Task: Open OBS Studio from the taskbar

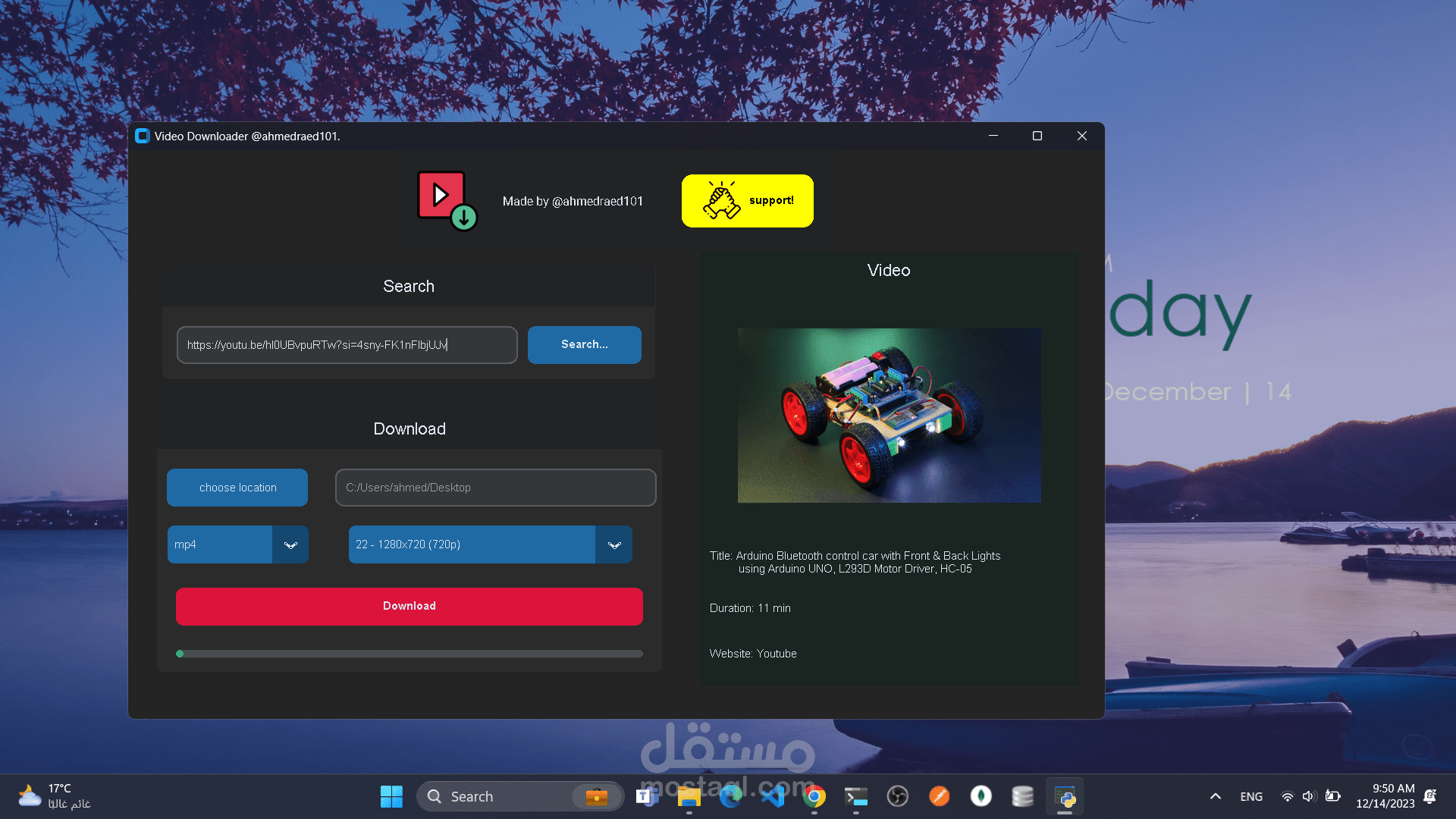Action: click(897, 796)
